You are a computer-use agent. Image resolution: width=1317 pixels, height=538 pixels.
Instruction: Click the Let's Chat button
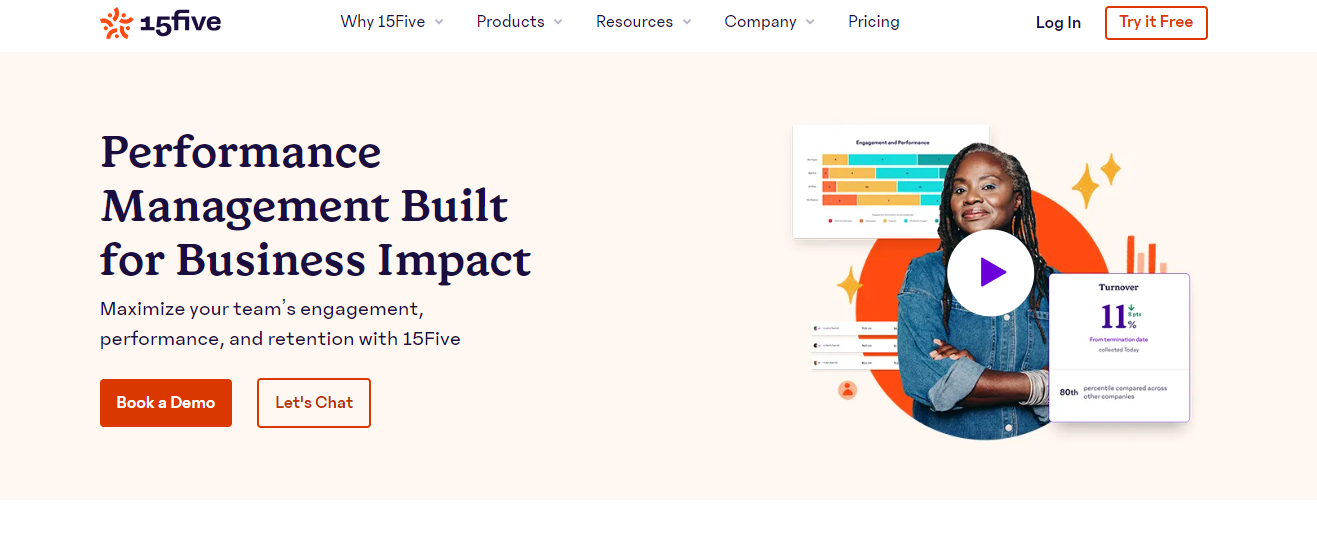(314, 403)
